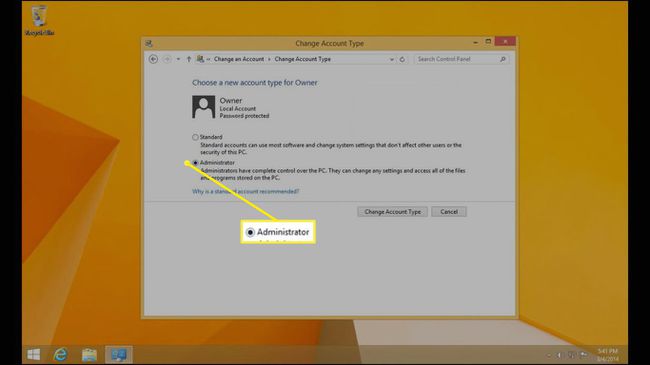Click the Change Account Type button

(x=393, y=212)
